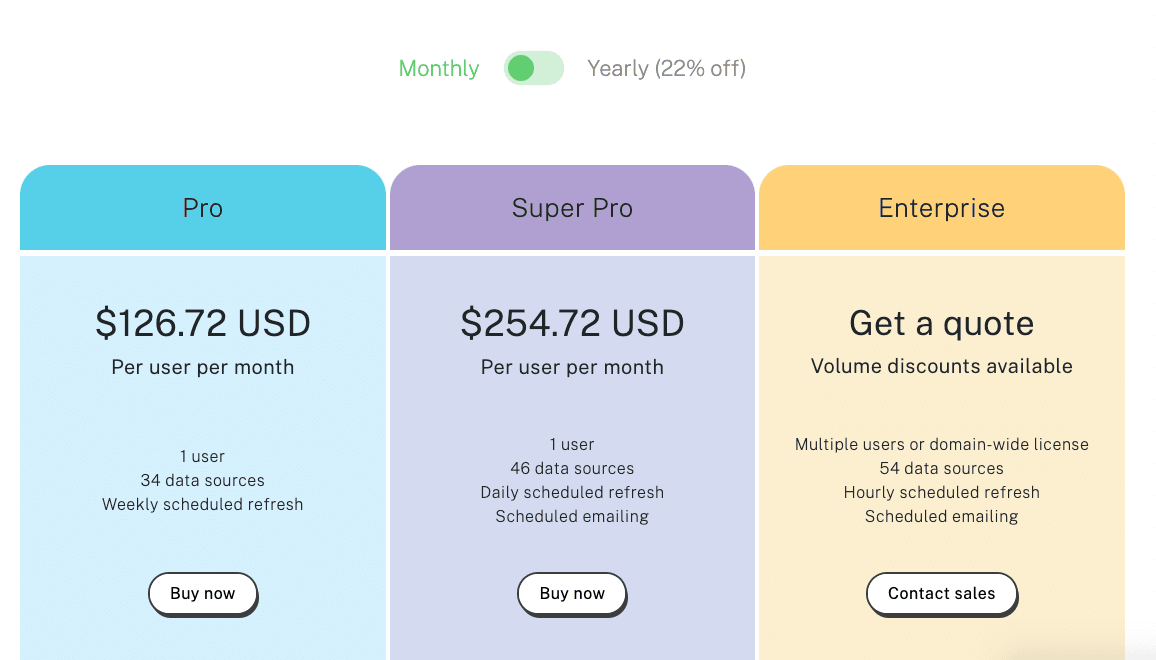Viewport: 1156px width, 660px height.
Task: Enable yearly billing with the green switch
Action: tap(533, 68)
